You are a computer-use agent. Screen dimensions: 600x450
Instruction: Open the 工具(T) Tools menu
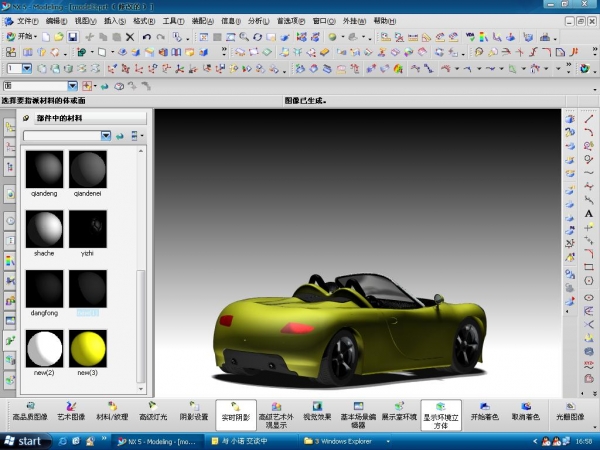[x=174, y=20]
